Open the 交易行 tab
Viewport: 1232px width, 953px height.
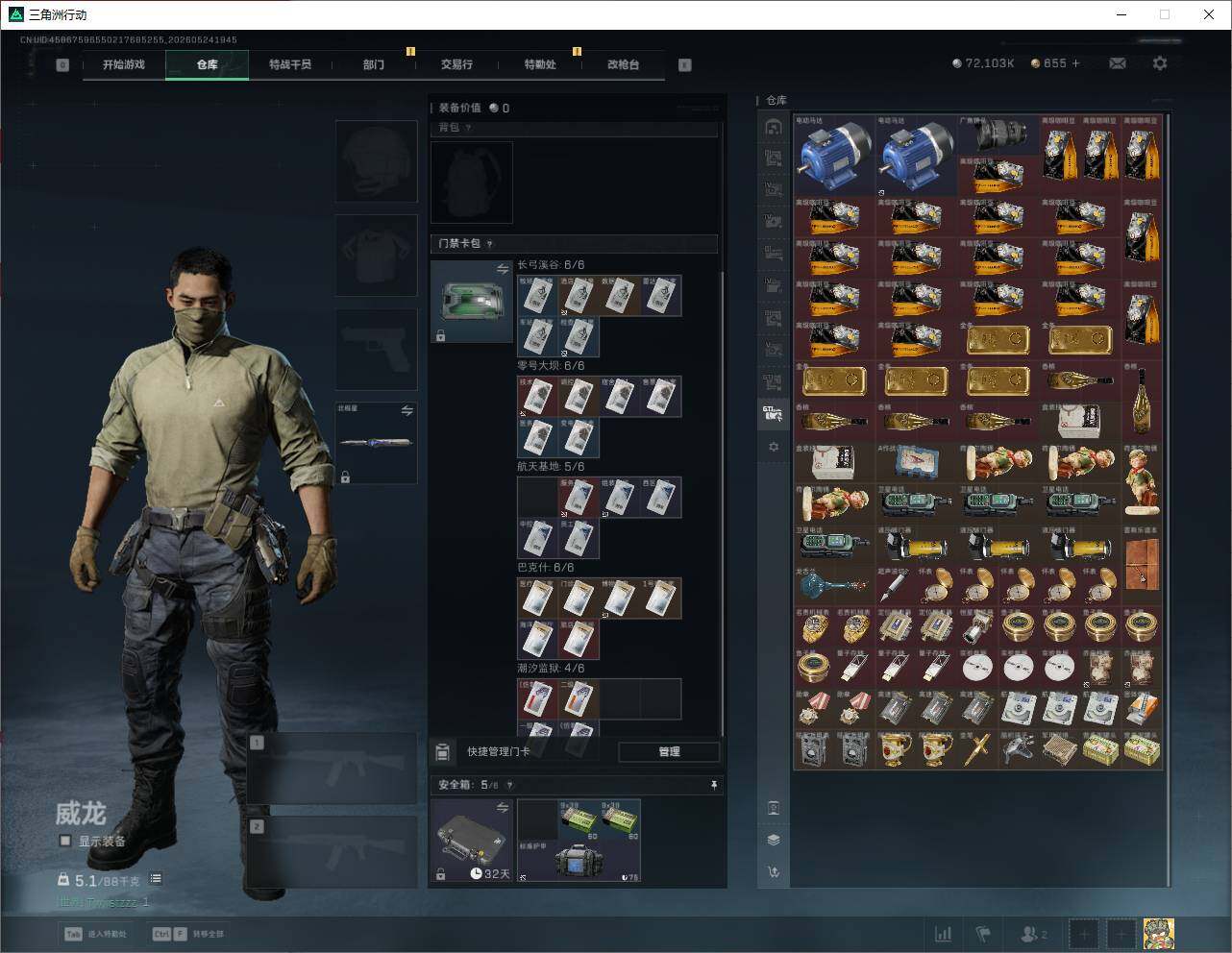(x=456, y=64)
